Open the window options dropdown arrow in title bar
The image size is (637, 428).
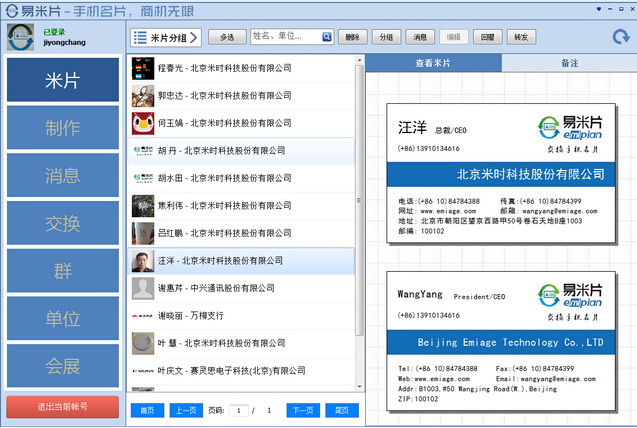click(x=598, y=9)
